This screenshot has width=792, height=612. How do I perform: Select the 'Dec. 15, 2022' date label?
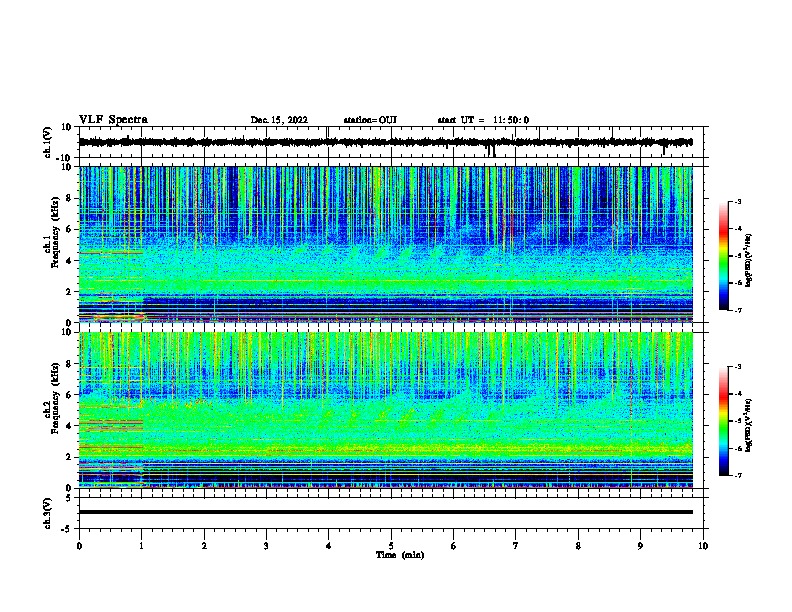click(279, 120)
